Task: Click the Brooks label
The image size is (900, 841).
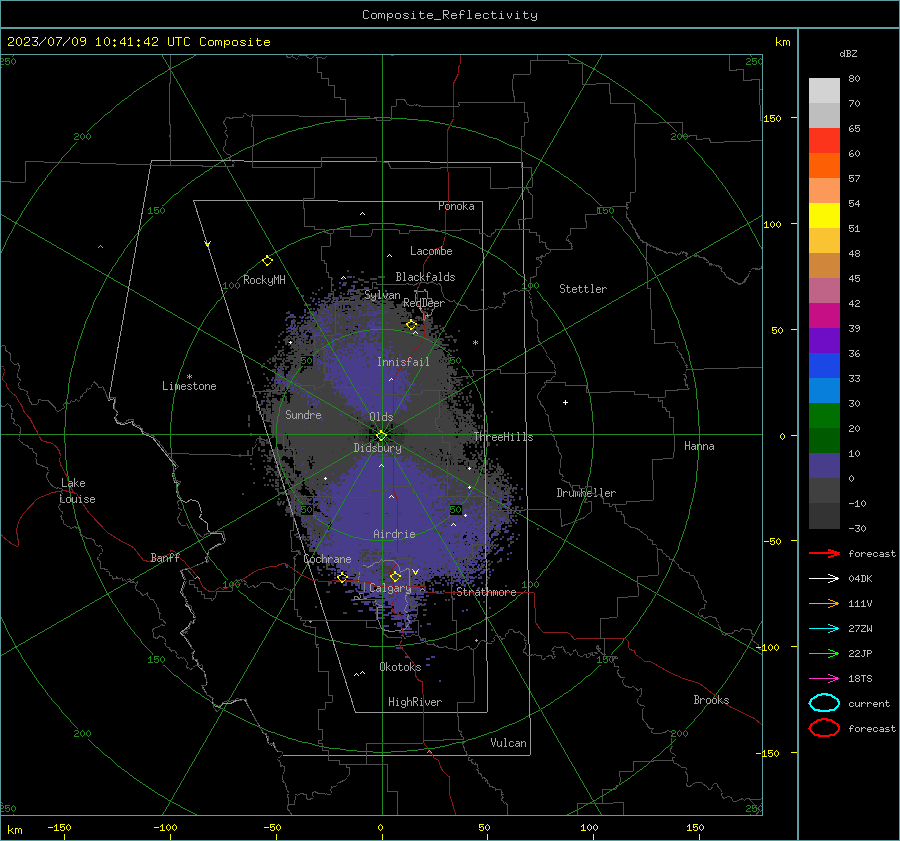Action: [711, 700]
